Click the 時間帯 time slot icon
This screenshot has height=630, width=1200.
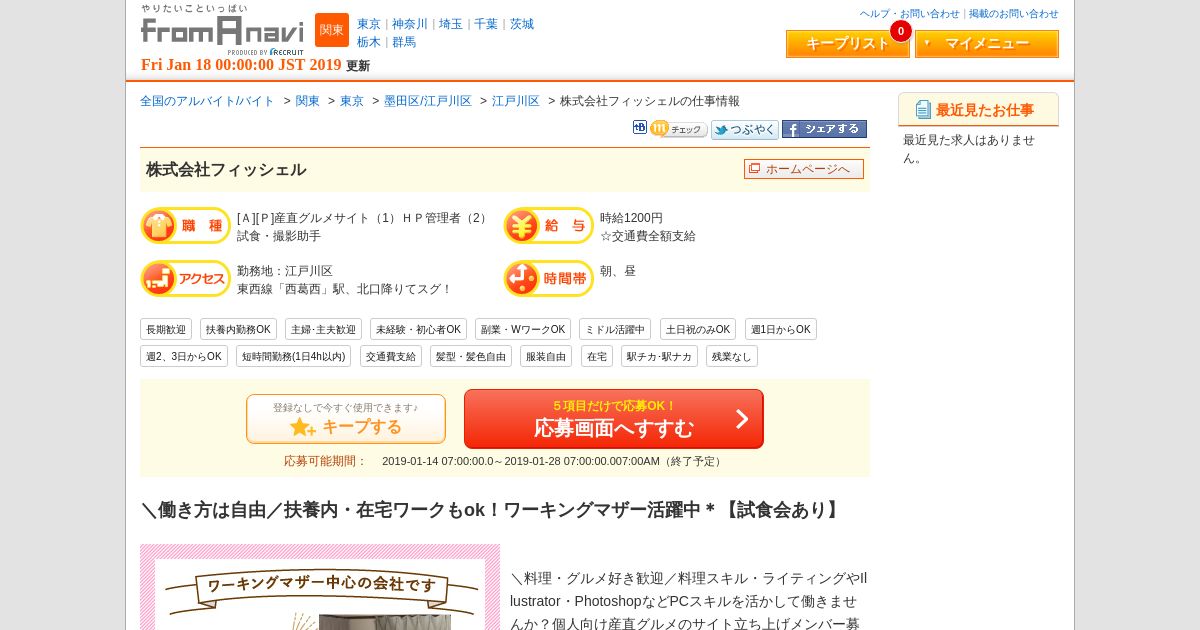tap(548, 279)
